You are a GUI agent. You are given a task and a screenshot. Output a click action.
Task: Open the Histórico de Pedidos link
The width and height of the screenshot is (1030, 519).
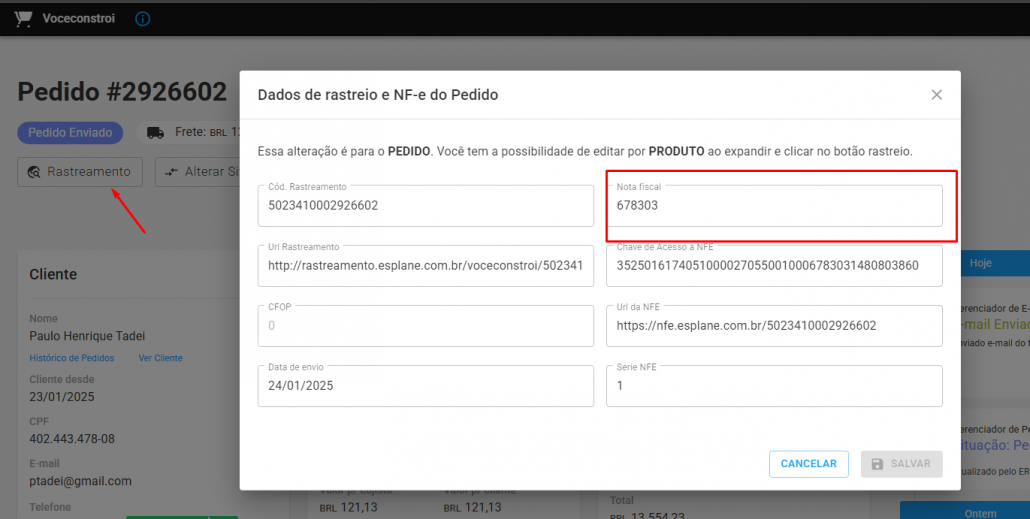pyautogui.click(x=71, y=358)
